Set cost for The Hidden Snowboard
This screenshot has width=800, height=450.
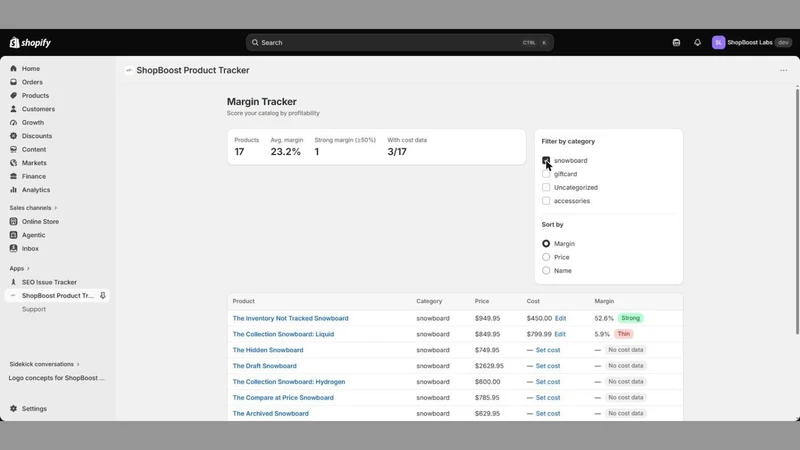click(x=547, y=350)
